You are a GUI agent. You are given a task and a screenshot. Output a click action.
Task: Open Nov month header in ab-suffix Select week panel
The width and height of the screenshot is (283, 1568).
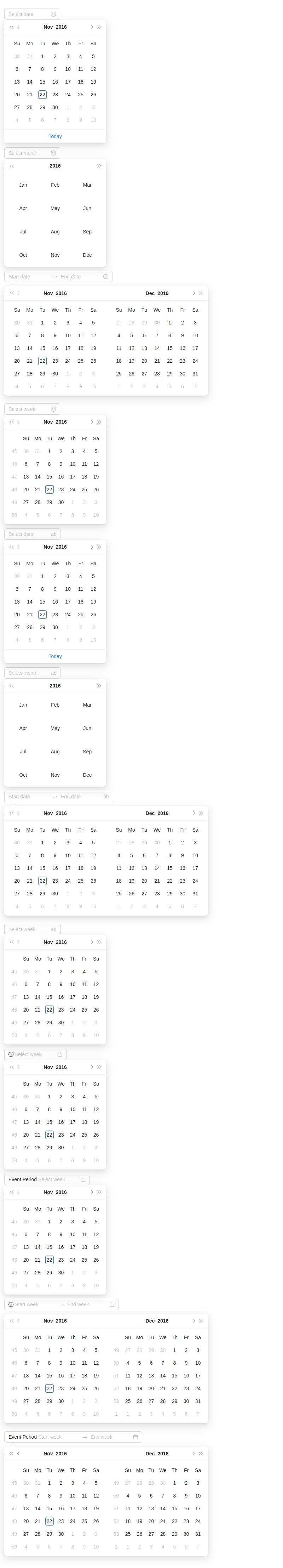point(48,942)
